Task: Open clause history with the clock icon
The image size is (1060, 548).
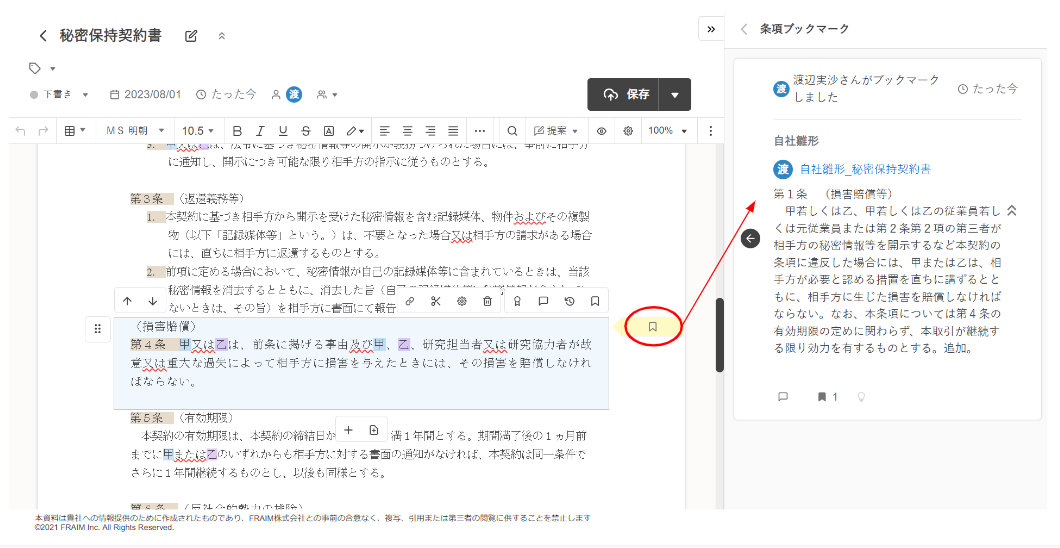Action: (569, 301)
